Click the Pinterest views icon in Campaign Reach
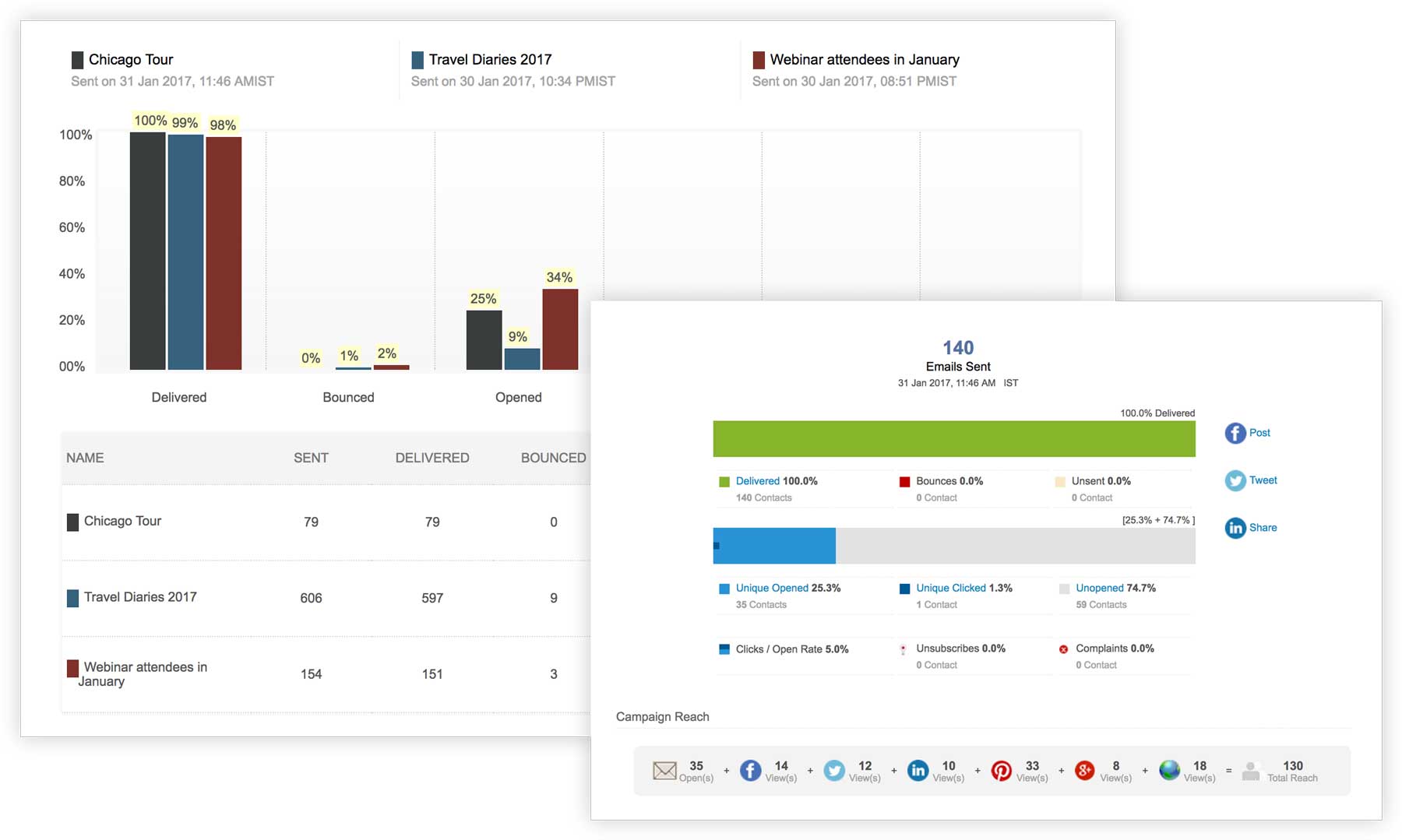The height and width of the screenshot is (840, 1402). point(1002,771)
